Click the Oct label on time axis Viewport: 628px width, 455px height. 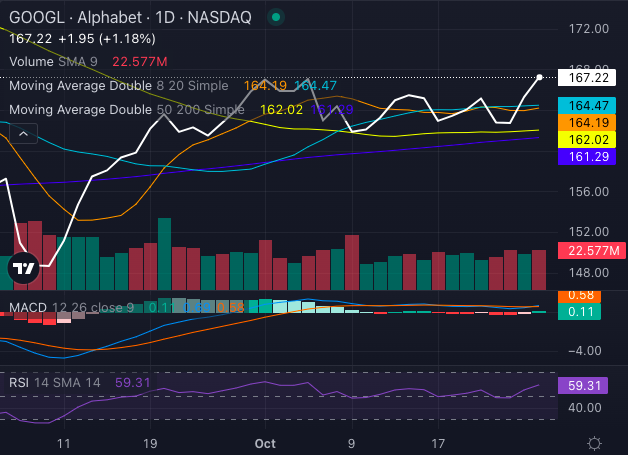265,442
